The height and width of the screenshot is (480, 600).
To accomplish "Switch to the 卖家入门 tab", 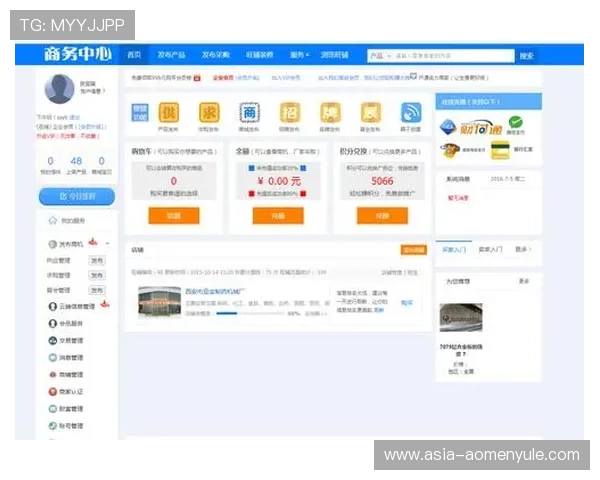I will [490, 250].
